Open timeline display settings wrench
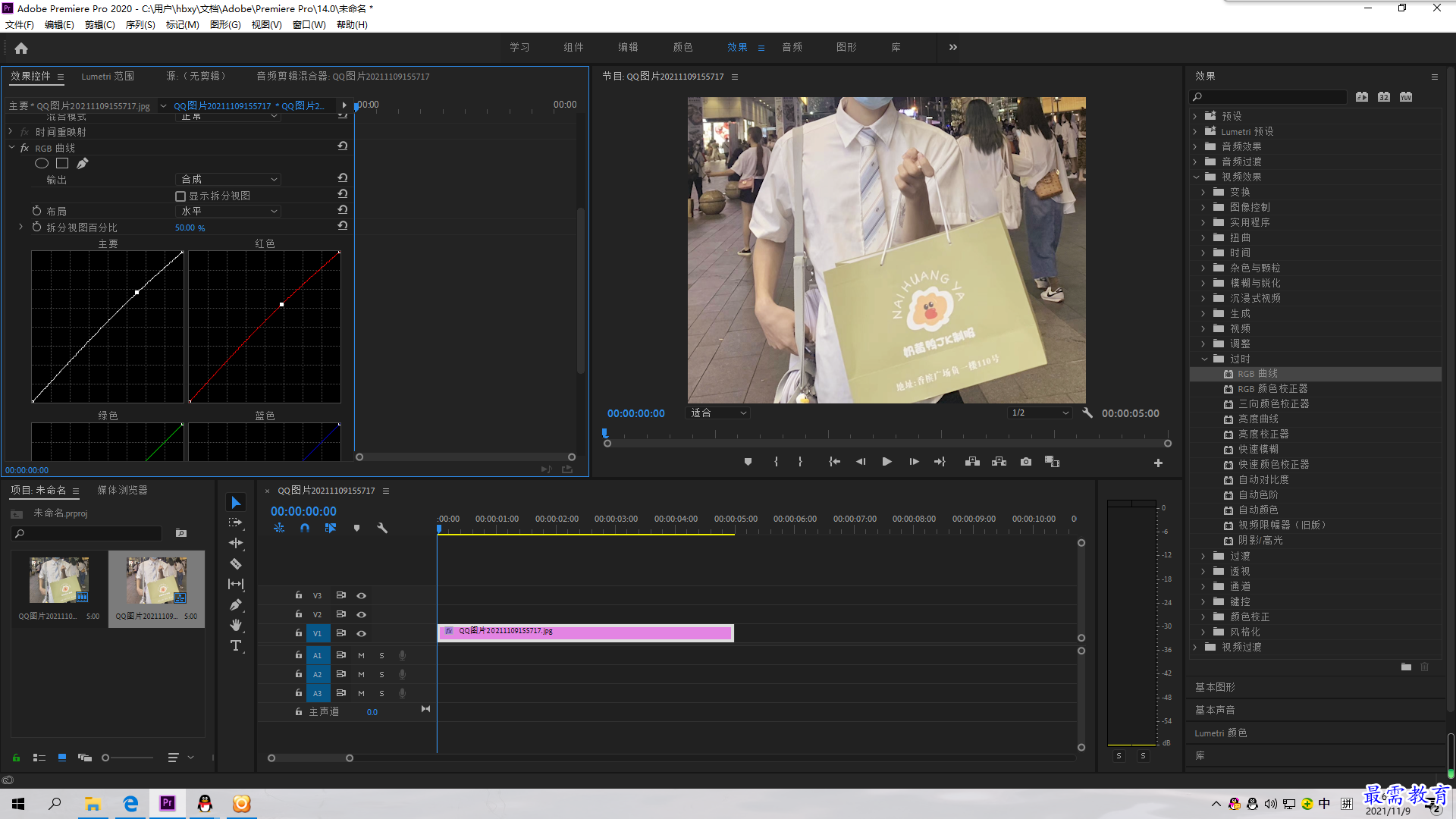Viewport: 1456px width, 819px height. (x=382, y=528)
